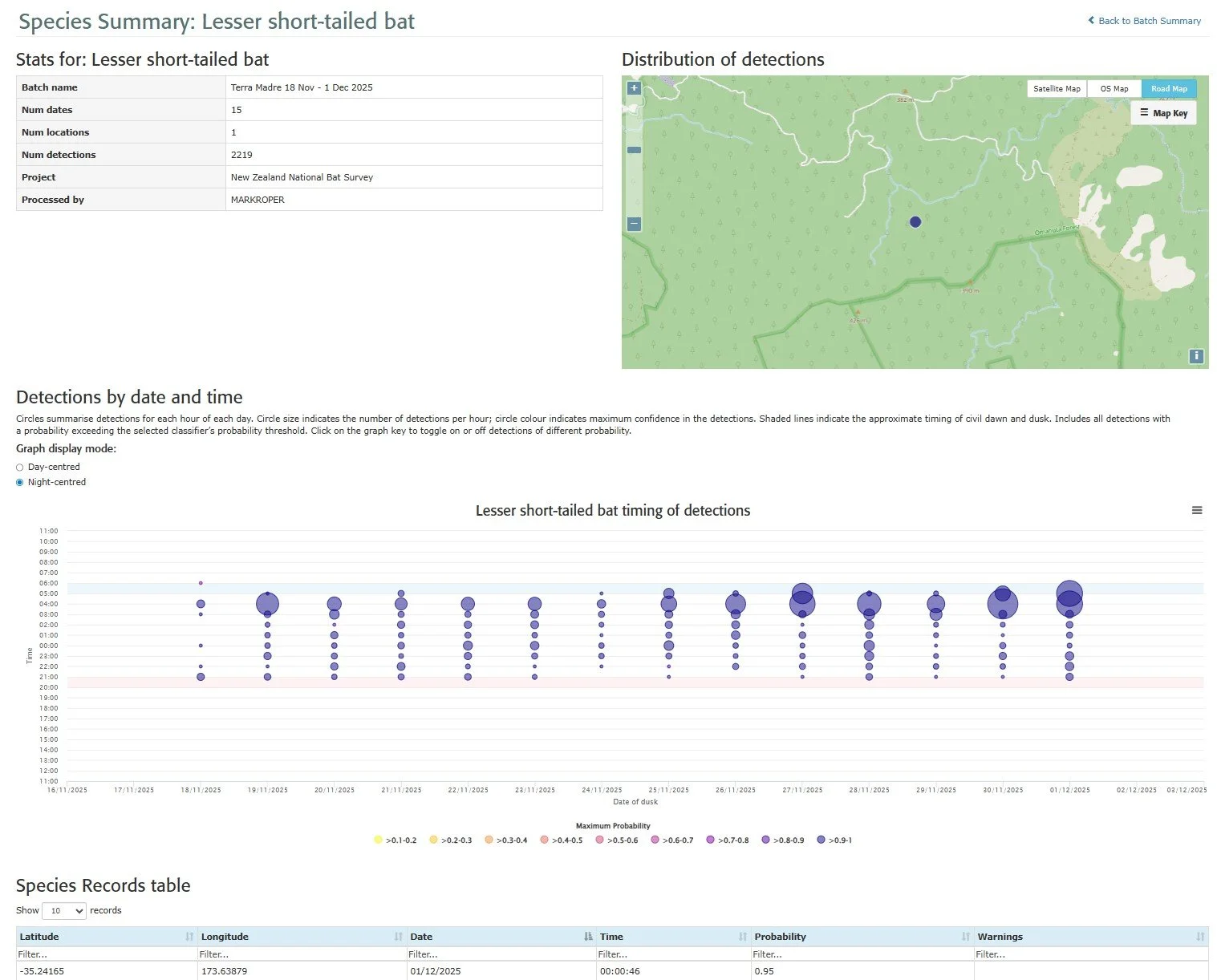Filter the Probability column
Screen dimensions: 1217x980
pos(862,954)
